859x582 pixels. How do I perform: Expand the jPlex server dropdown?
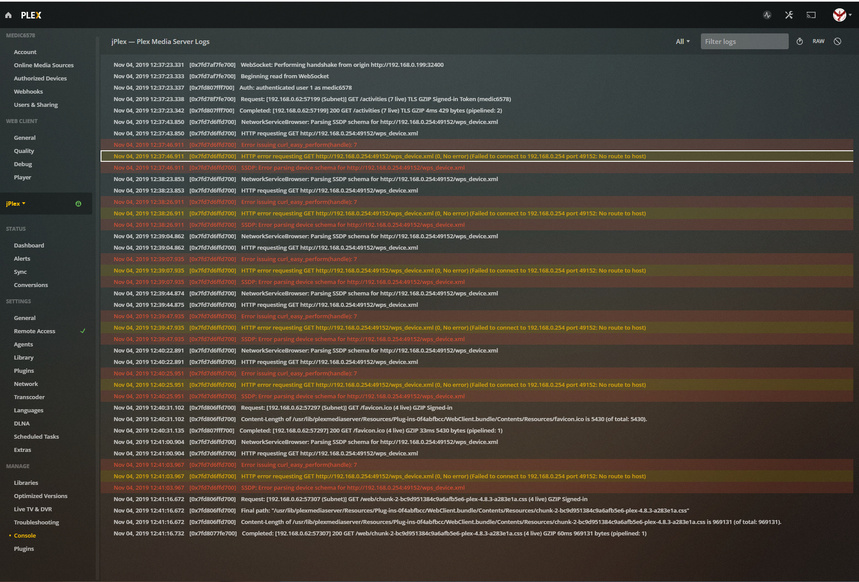point(15,204)
